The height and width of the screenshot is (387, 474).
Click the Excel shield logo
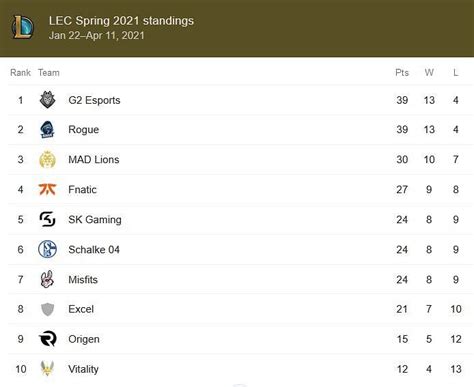47,309
